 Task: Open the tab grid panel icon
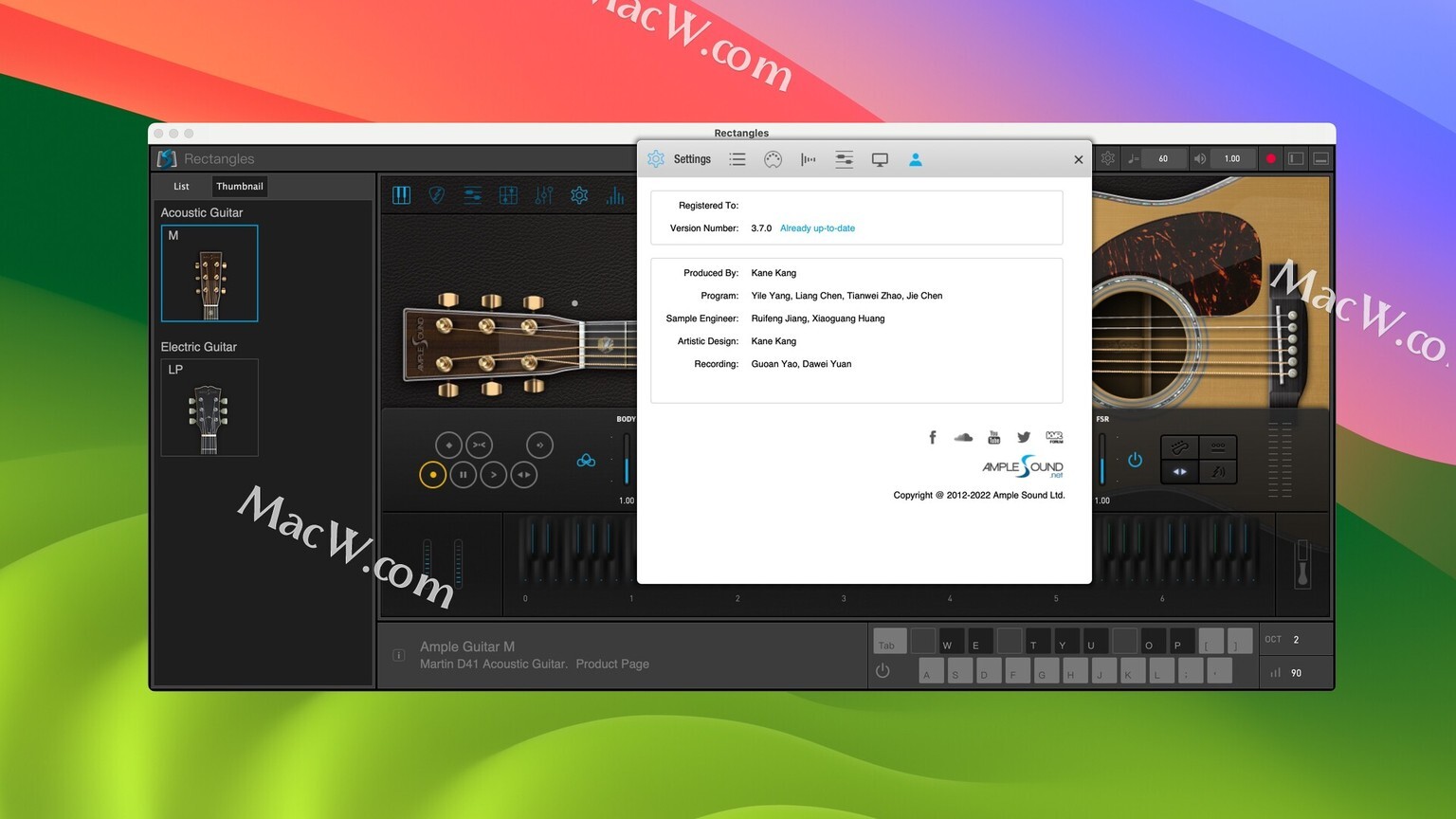[x=508, y=195]
